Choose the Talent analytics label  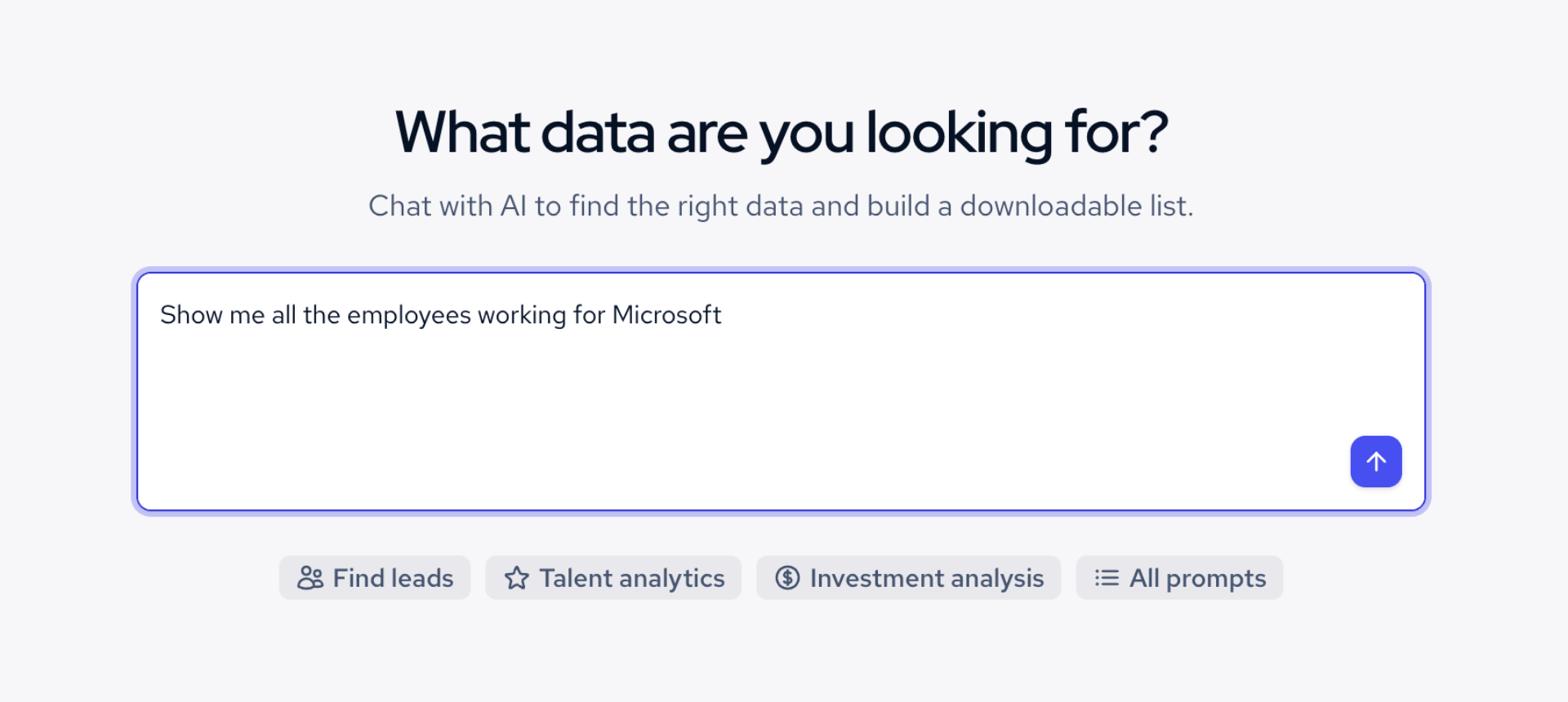(632, 578)
